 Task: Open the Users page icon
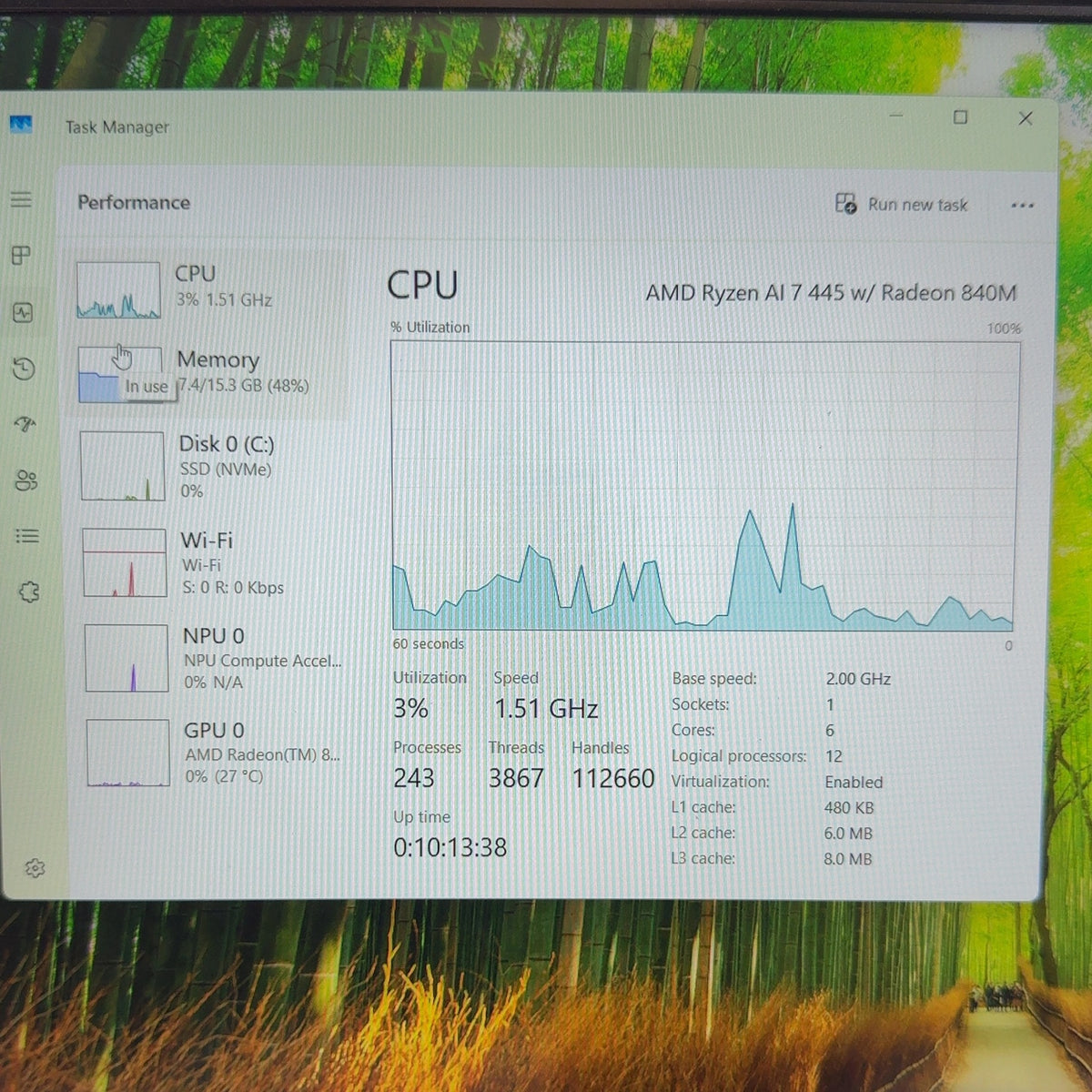click(26, 480)
